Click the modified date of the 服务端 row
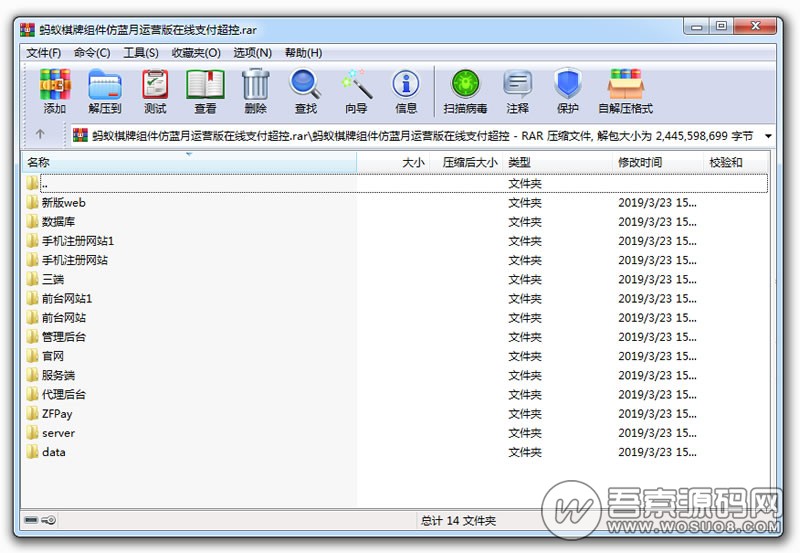The height and width of the screenshot is (553, 800). click(x=657, y=375)
